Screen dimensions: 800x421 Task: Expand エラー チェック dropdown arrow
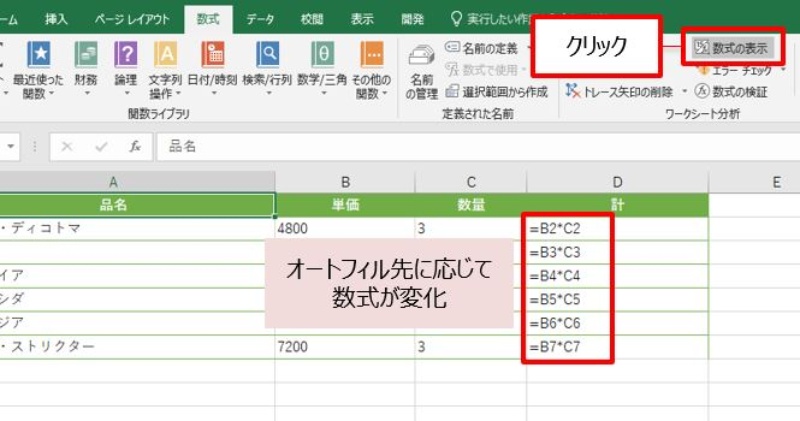point(784,70)
